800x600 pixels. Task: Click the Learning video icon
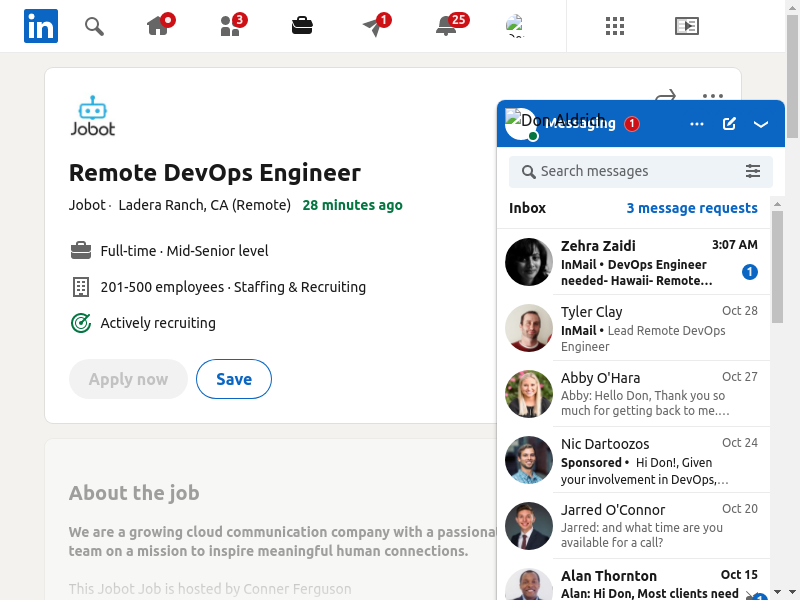coord(686,26)
